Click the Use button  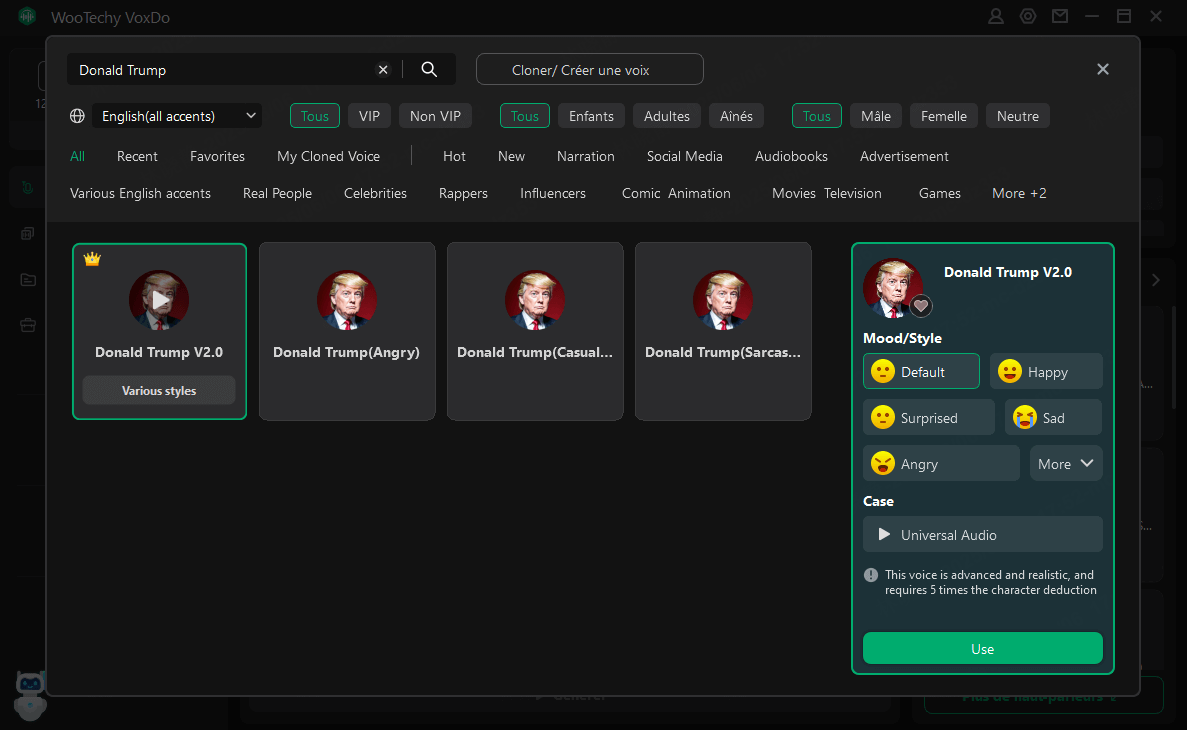pos(983,648)
